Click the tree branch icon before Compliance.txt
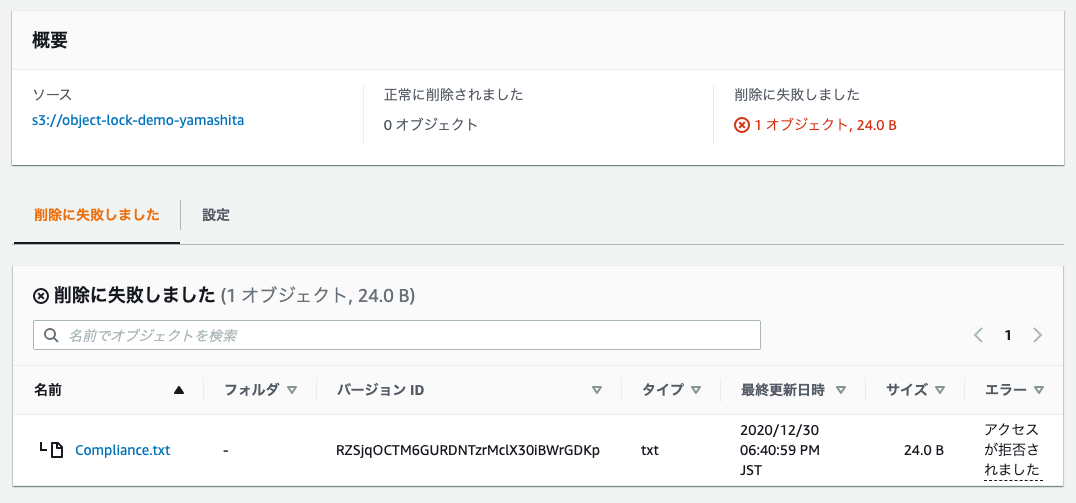 (x=43, y=449)
